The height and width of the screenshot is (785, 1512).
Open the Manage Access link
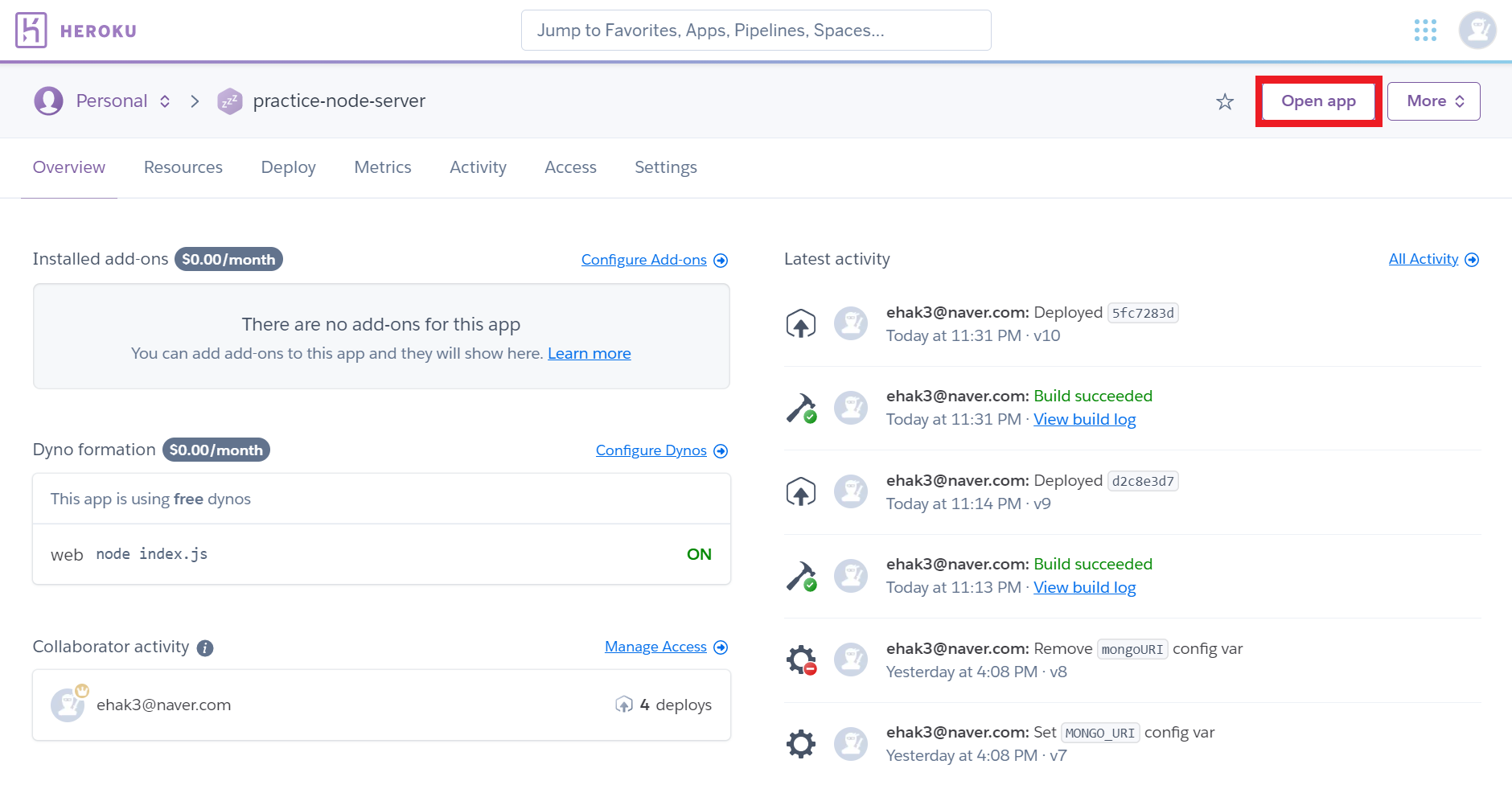(656, 647)
